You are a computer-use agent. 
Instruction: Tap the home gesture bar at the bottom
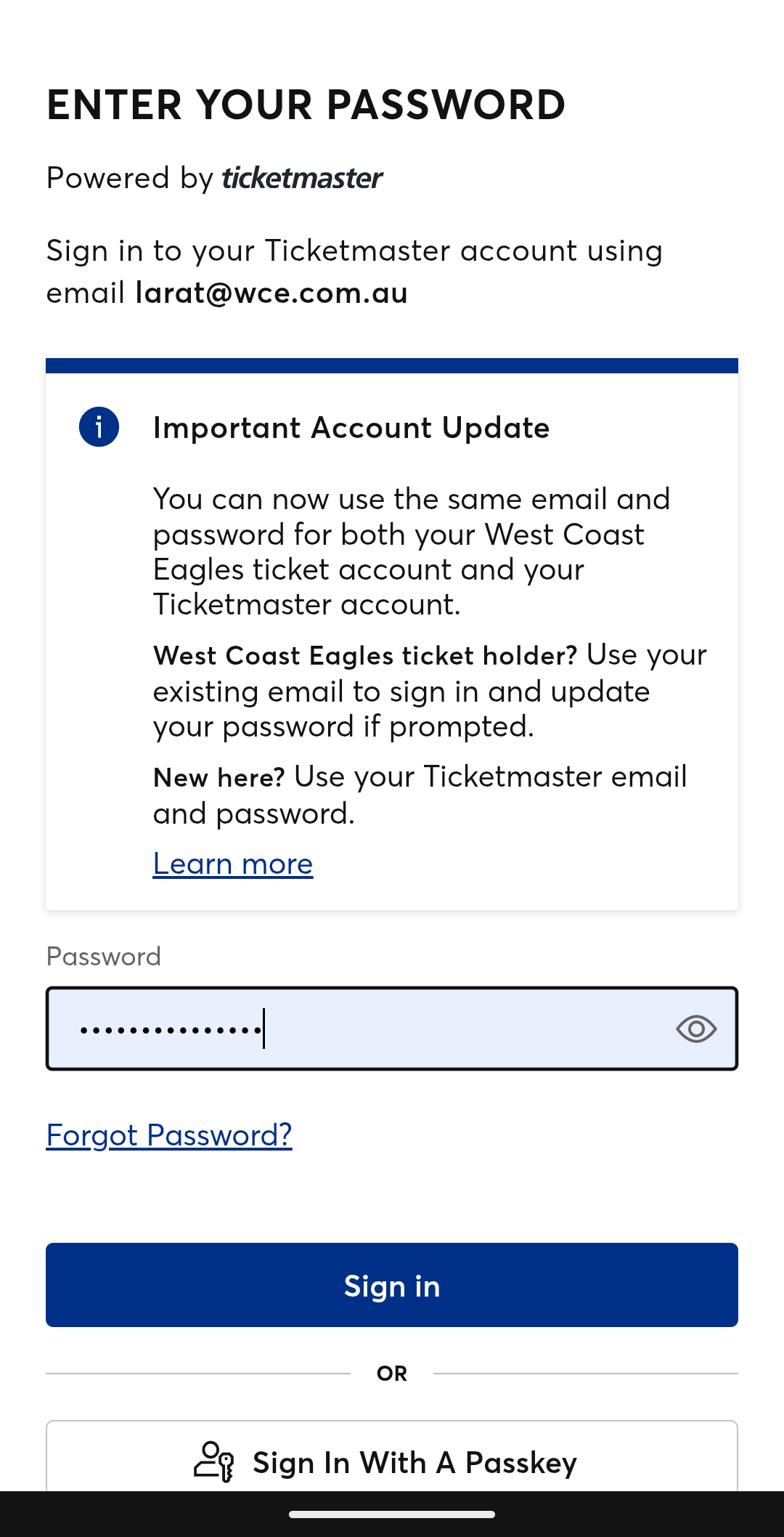click(392, 1514)
